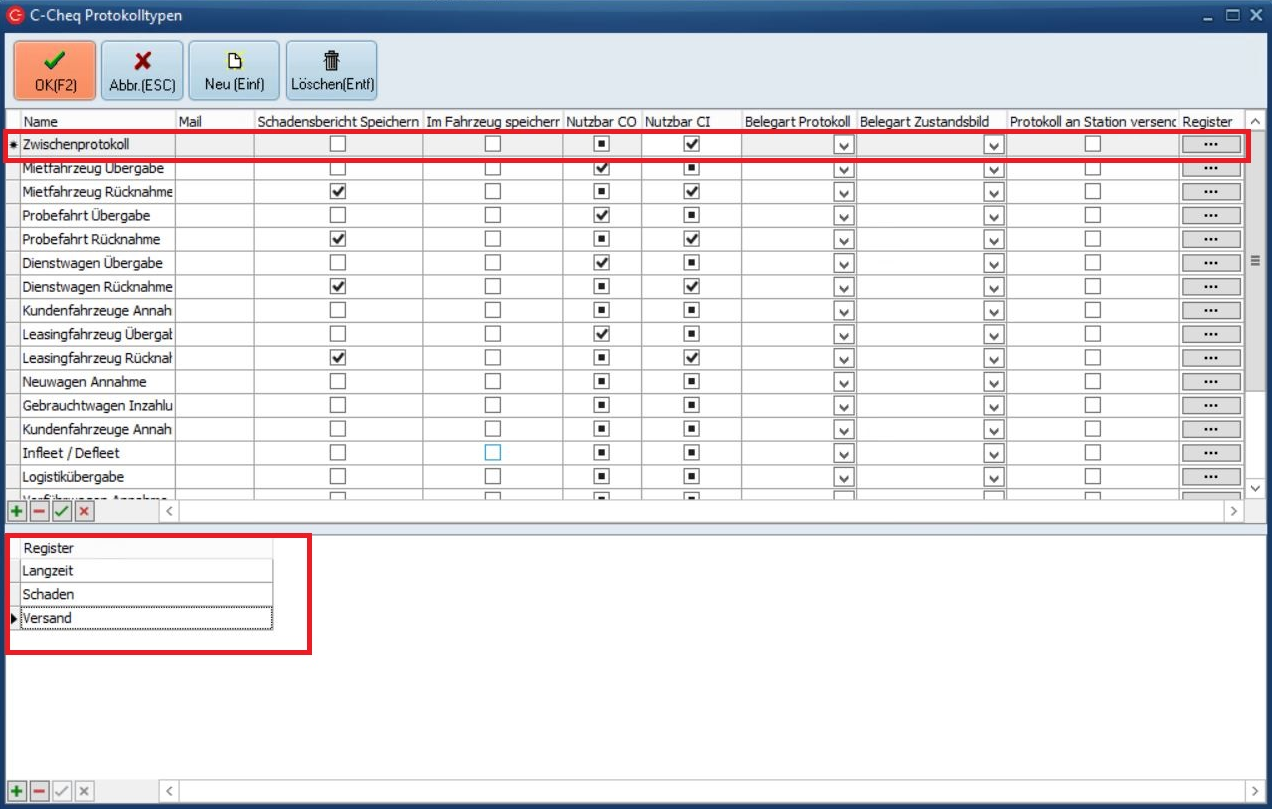Viewport: 1272px width, 809px height.
Task: Add register with lower grid green plus icon
Action: coord(17,791)
